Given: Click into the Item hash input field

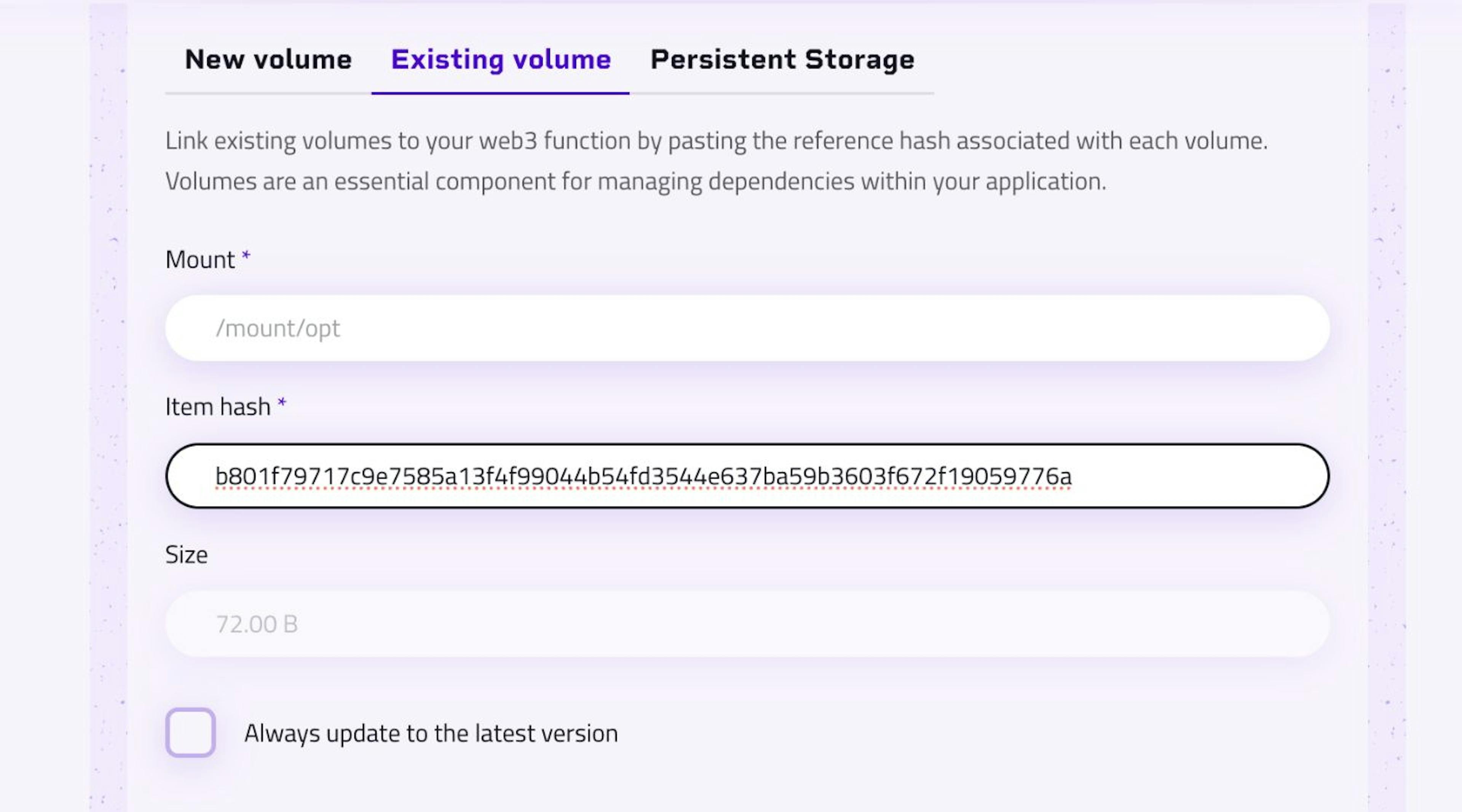Looking at the screenshot, I should coord(747,476).
